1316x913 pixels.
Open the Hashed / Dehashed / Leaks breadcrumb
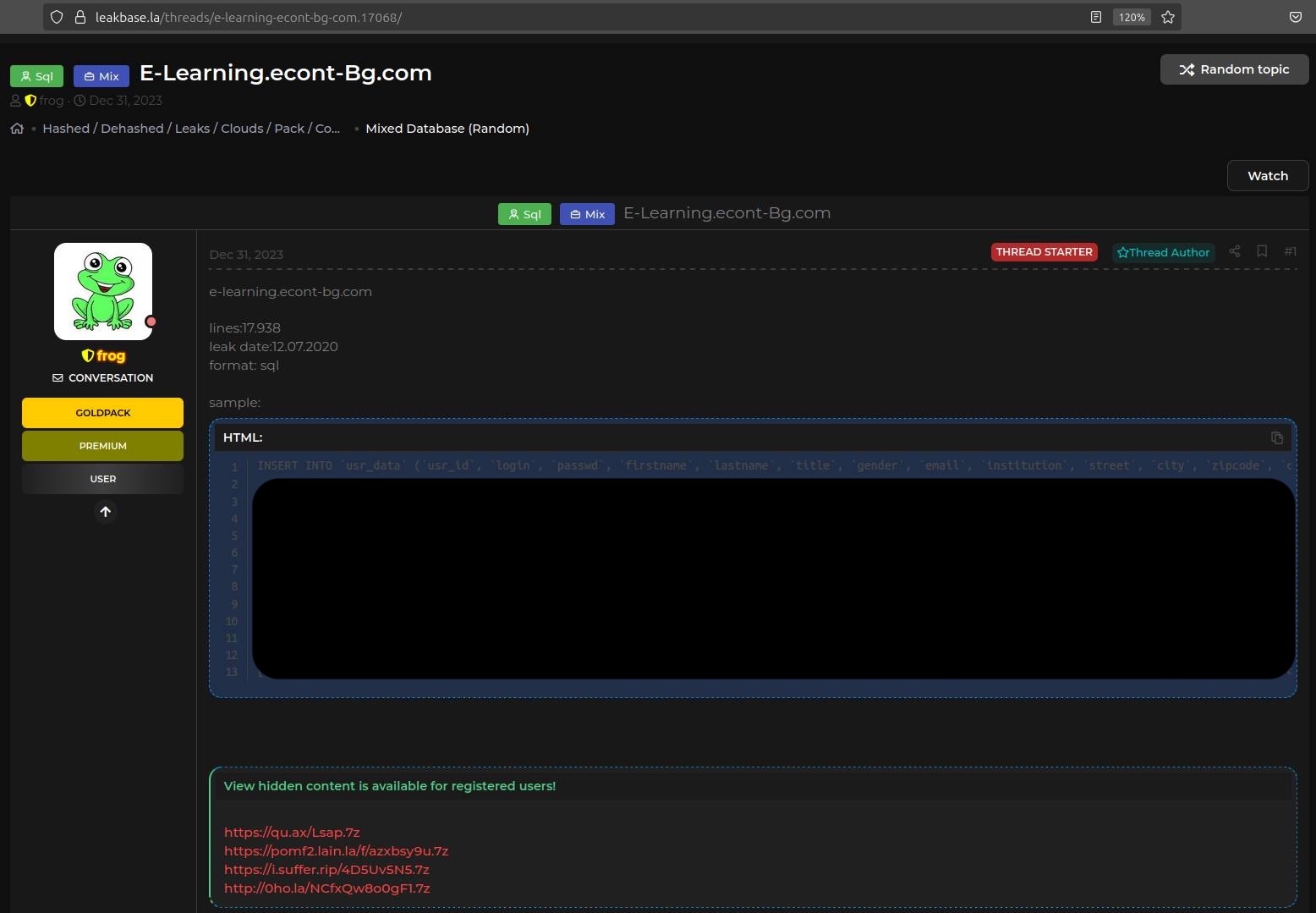pos(191,129)
